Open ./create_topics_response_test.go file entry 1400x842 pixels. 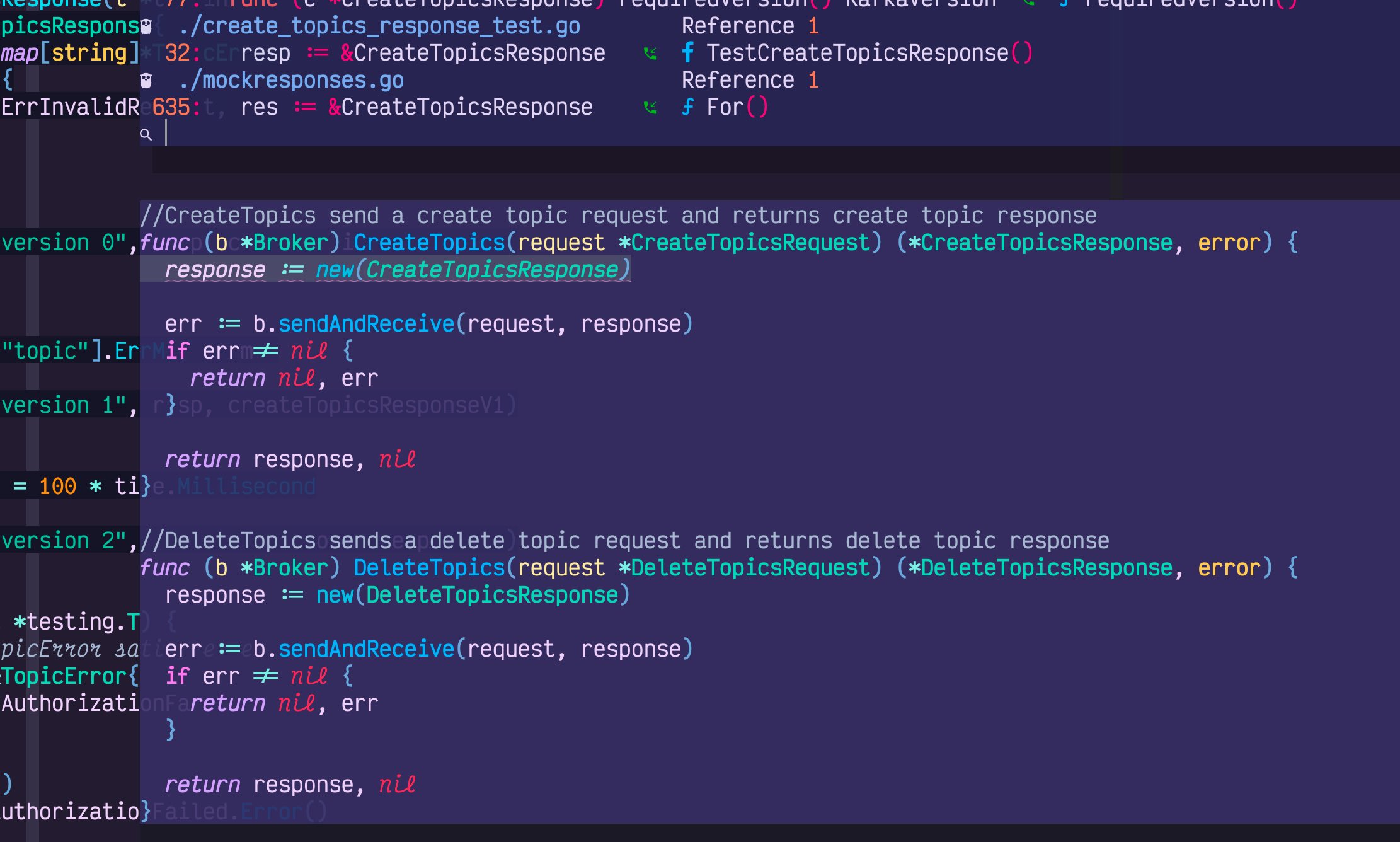379,26
